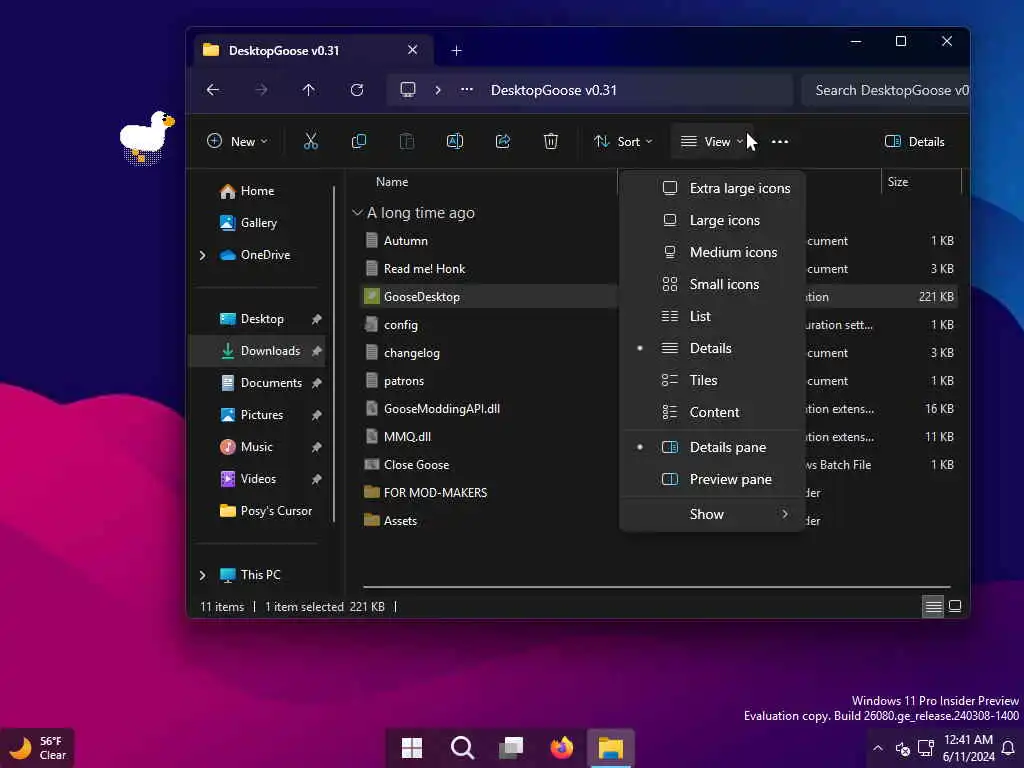Launch Firefox from taskbar
Image resolution: width=1024 pixels, height=768 pixels.
tap(561, 748)
